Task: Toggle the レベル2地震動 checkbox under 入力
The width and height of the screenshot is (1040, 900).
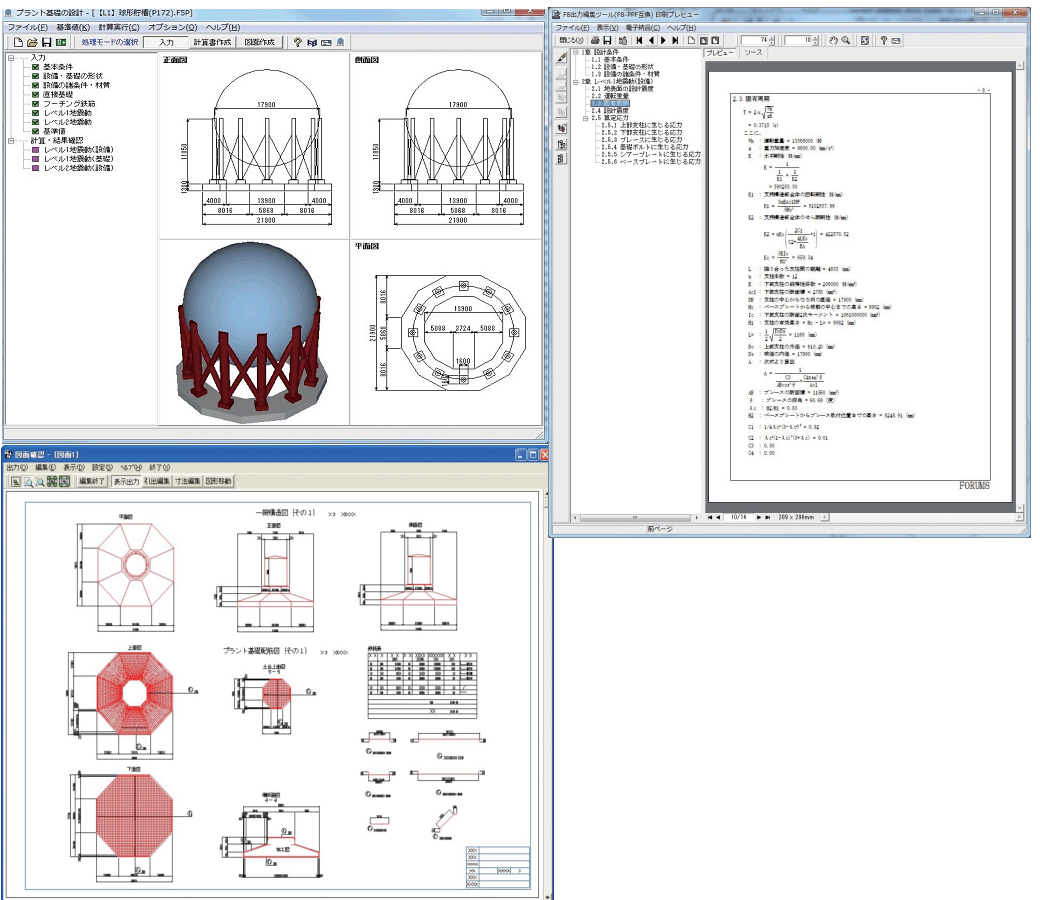Action: (x=36, y=122)
